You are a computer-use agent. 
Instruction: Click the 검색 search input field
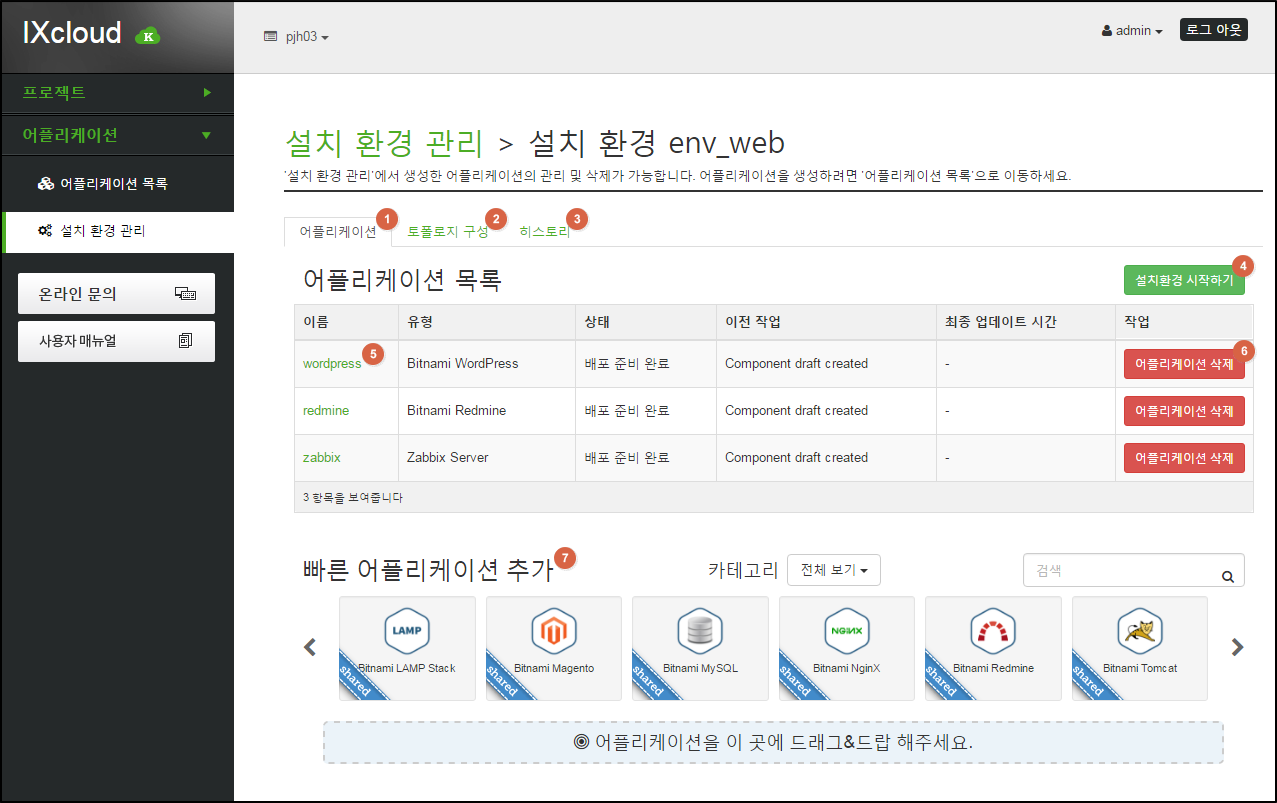point(1134,570)
